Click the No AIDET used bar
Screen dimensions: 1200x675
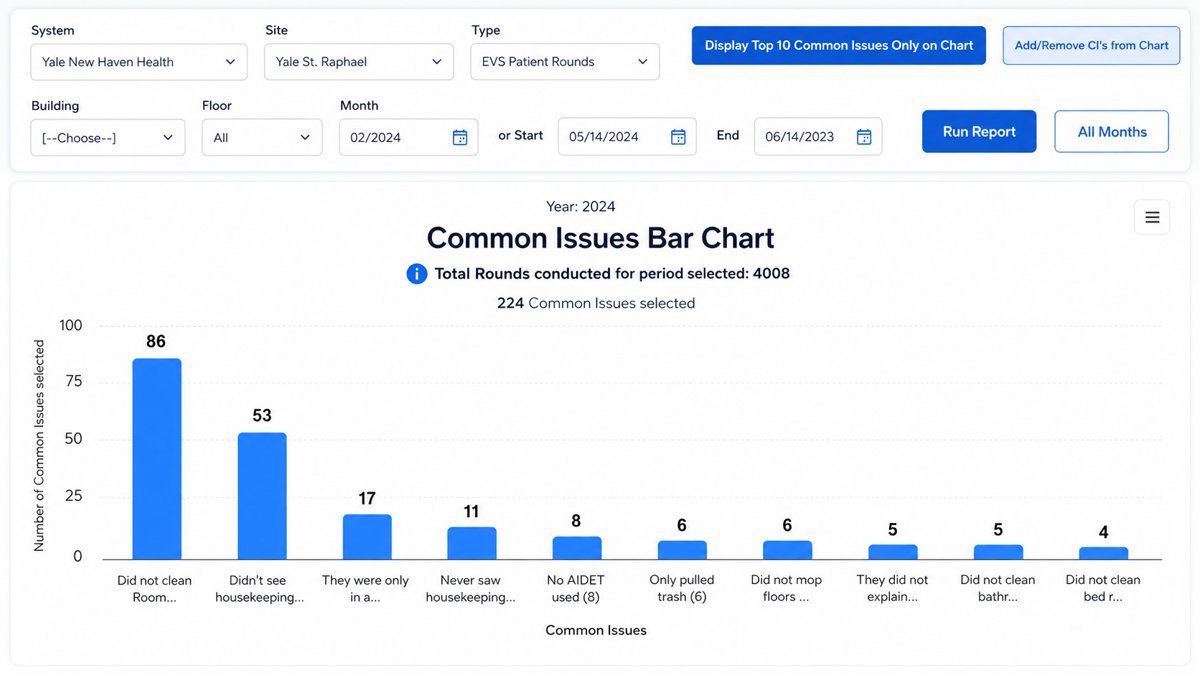[577, 548]
